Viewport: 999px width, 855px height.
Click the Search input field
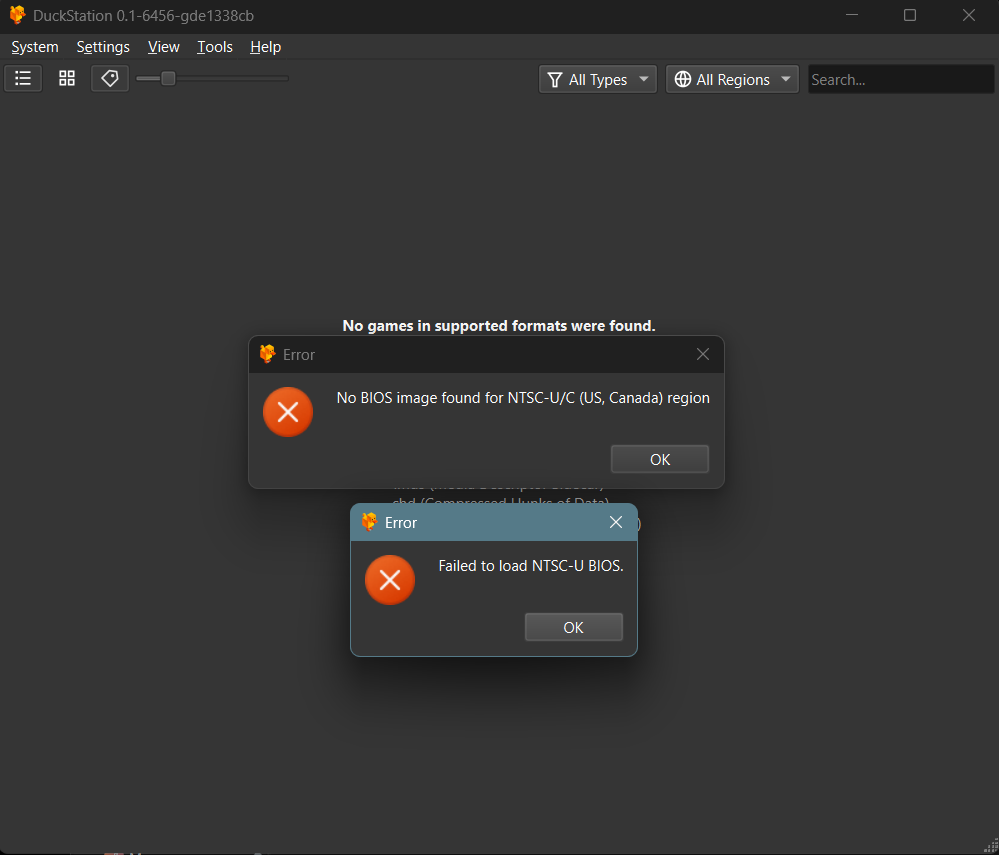point(901,80)
